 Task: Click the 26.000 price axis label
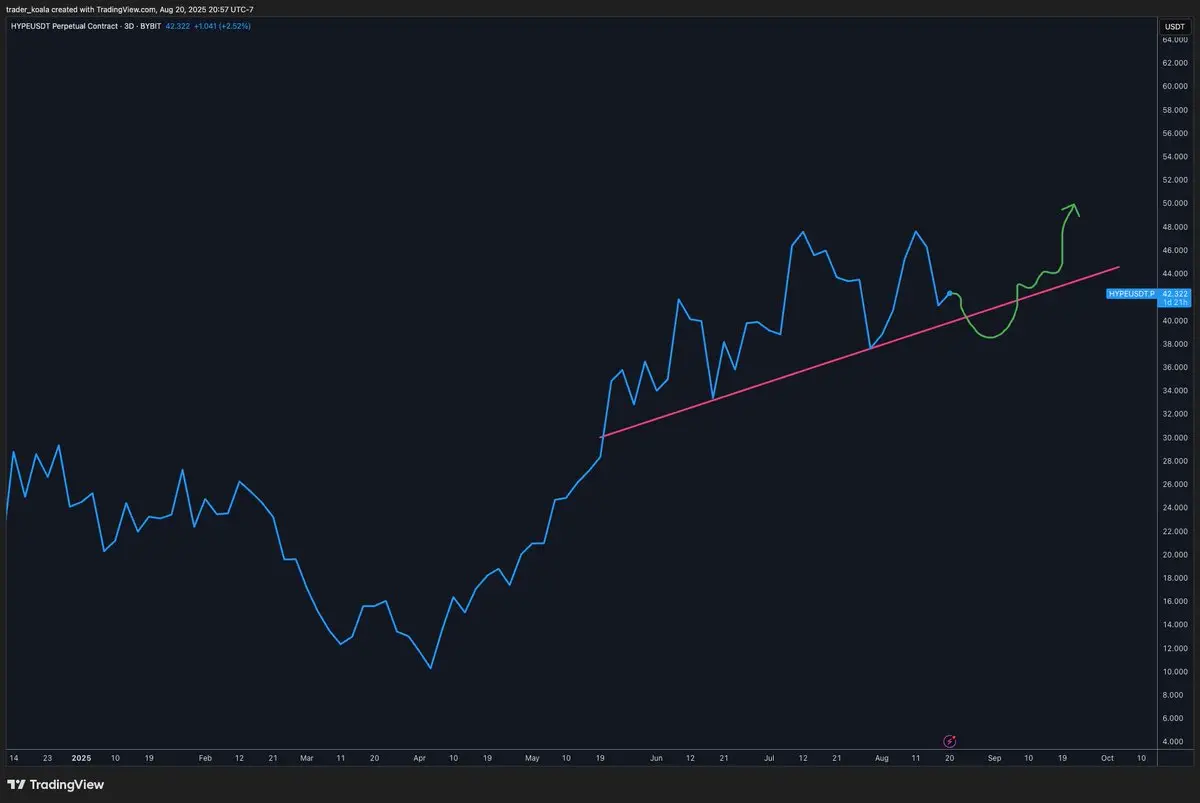click(x=1174, y=485)
